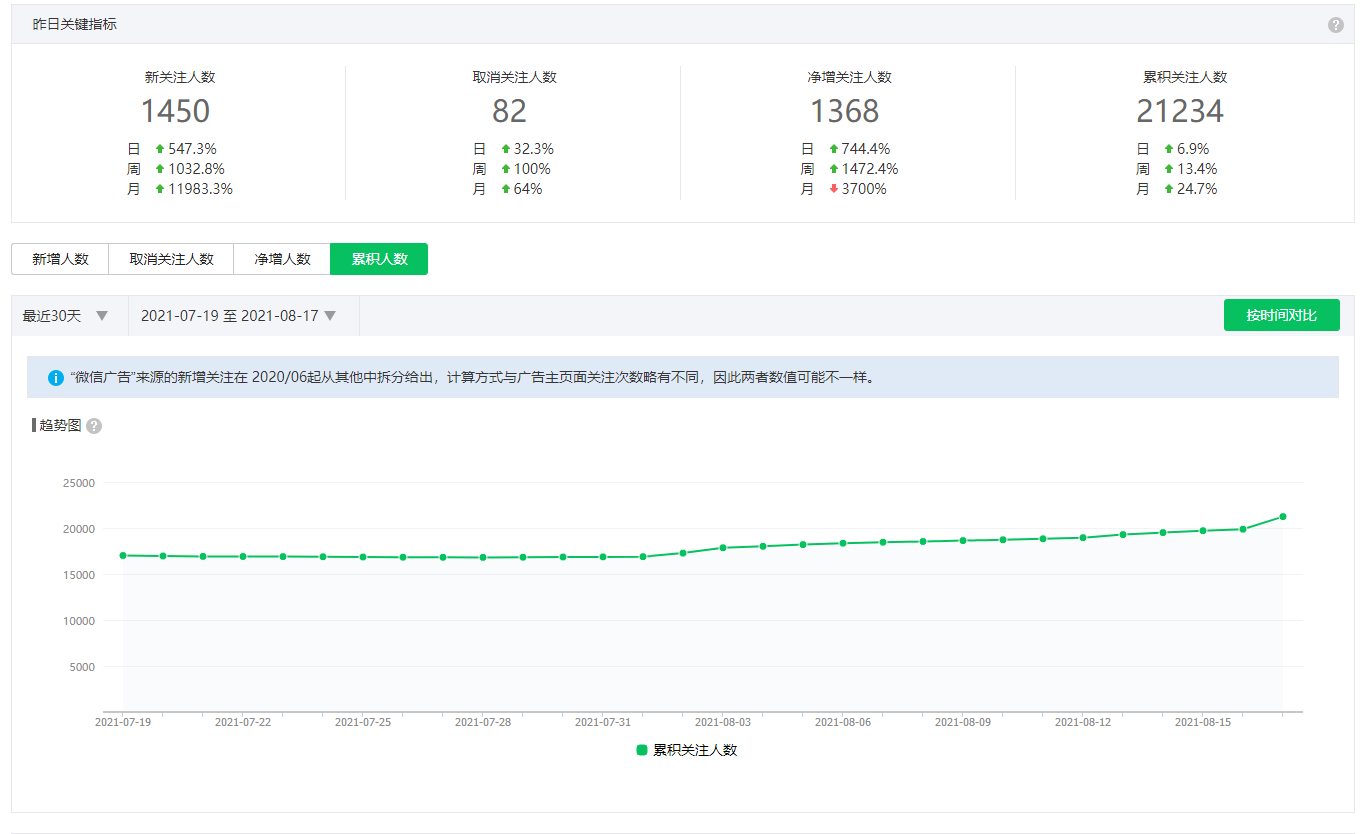Screen dimensions: 1362x834
Task: Click green up arrow beside 744.4%
Action: (x=834, y=149)
